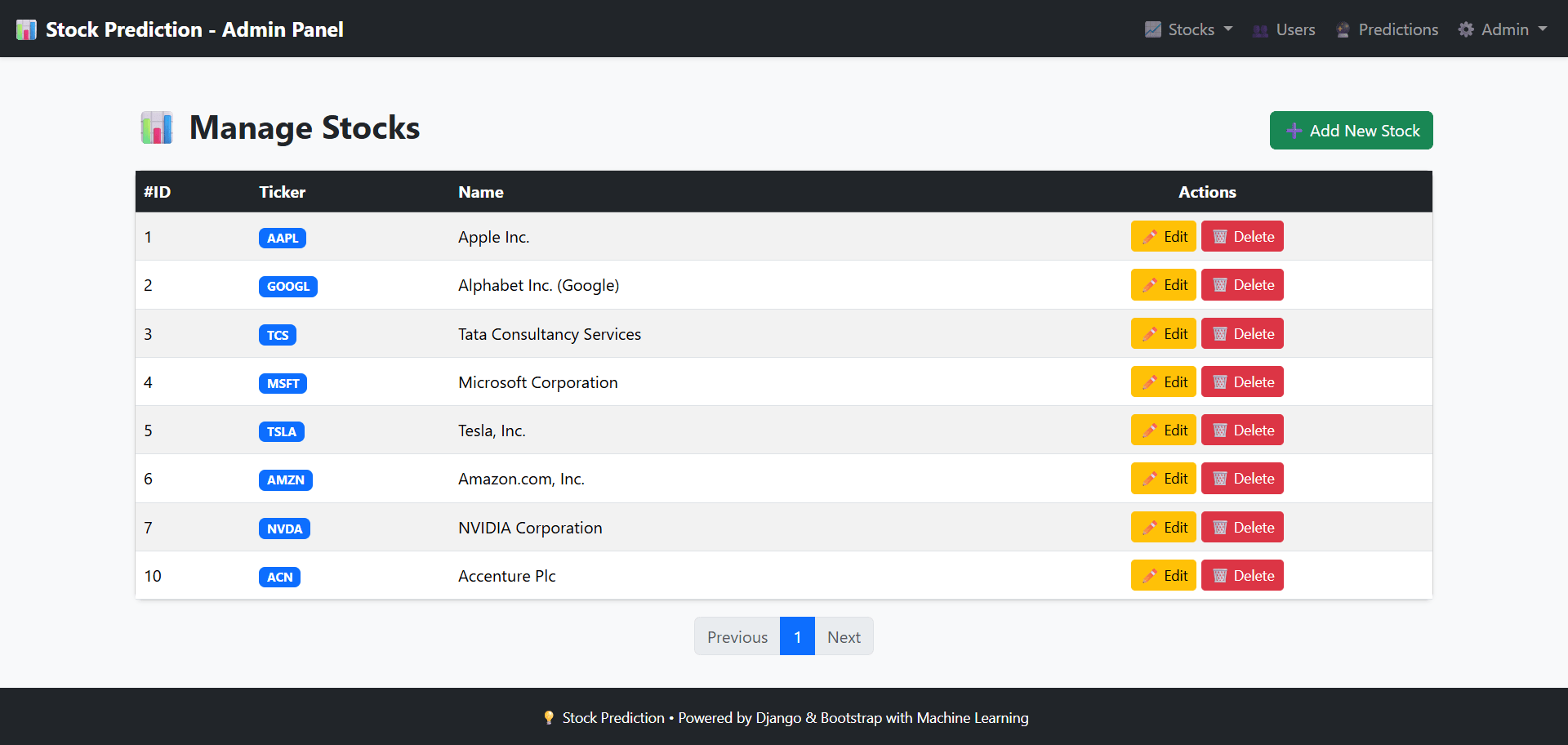Click the chart icon beside Stocks menu
The width and height of the screenshot is (1568, 745).
[1152, 30]
